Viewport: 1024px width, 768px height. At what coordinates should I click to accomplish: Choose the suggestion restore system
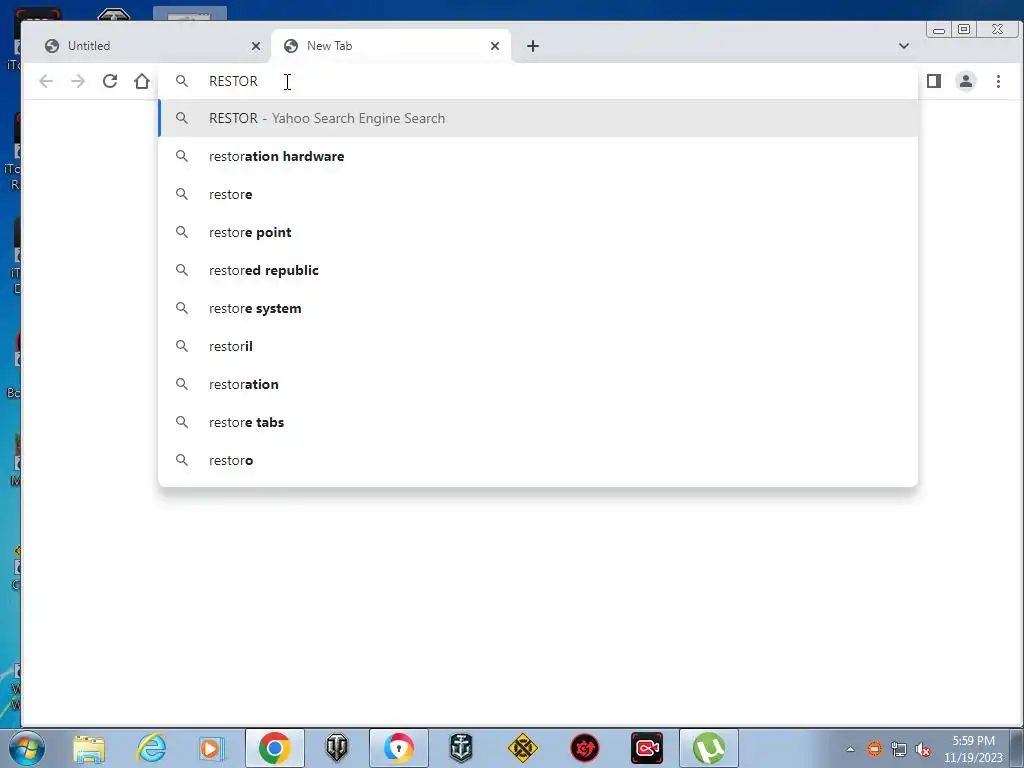click(x=538, y=308)
